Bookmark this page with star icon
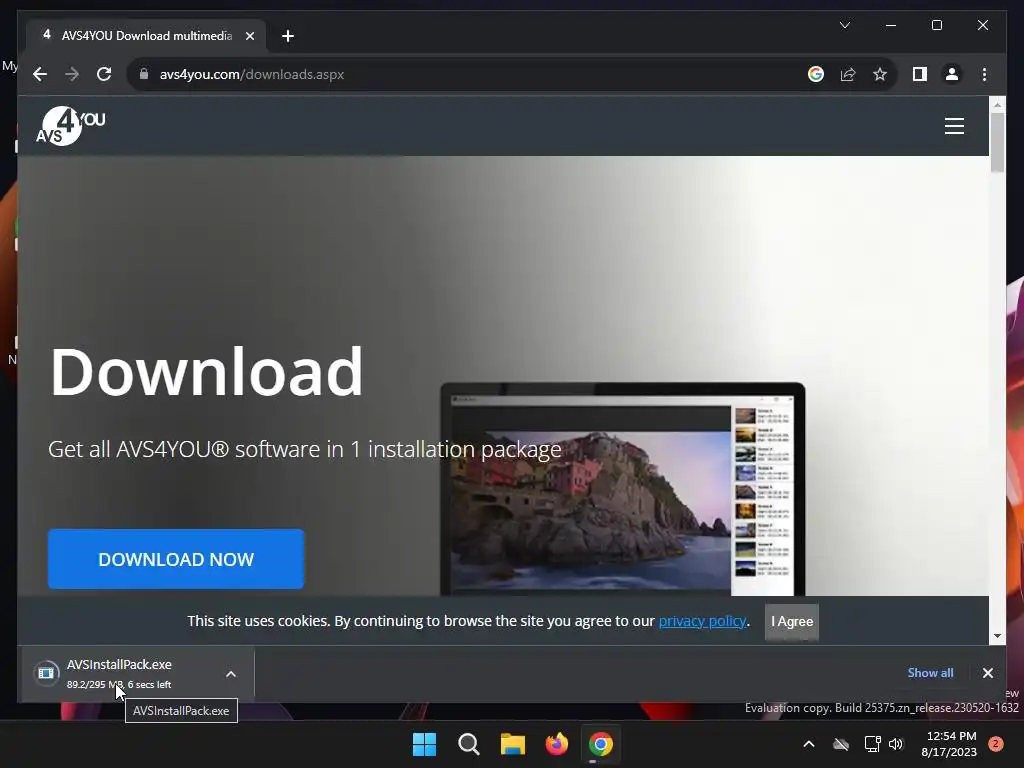 [880, 74]
